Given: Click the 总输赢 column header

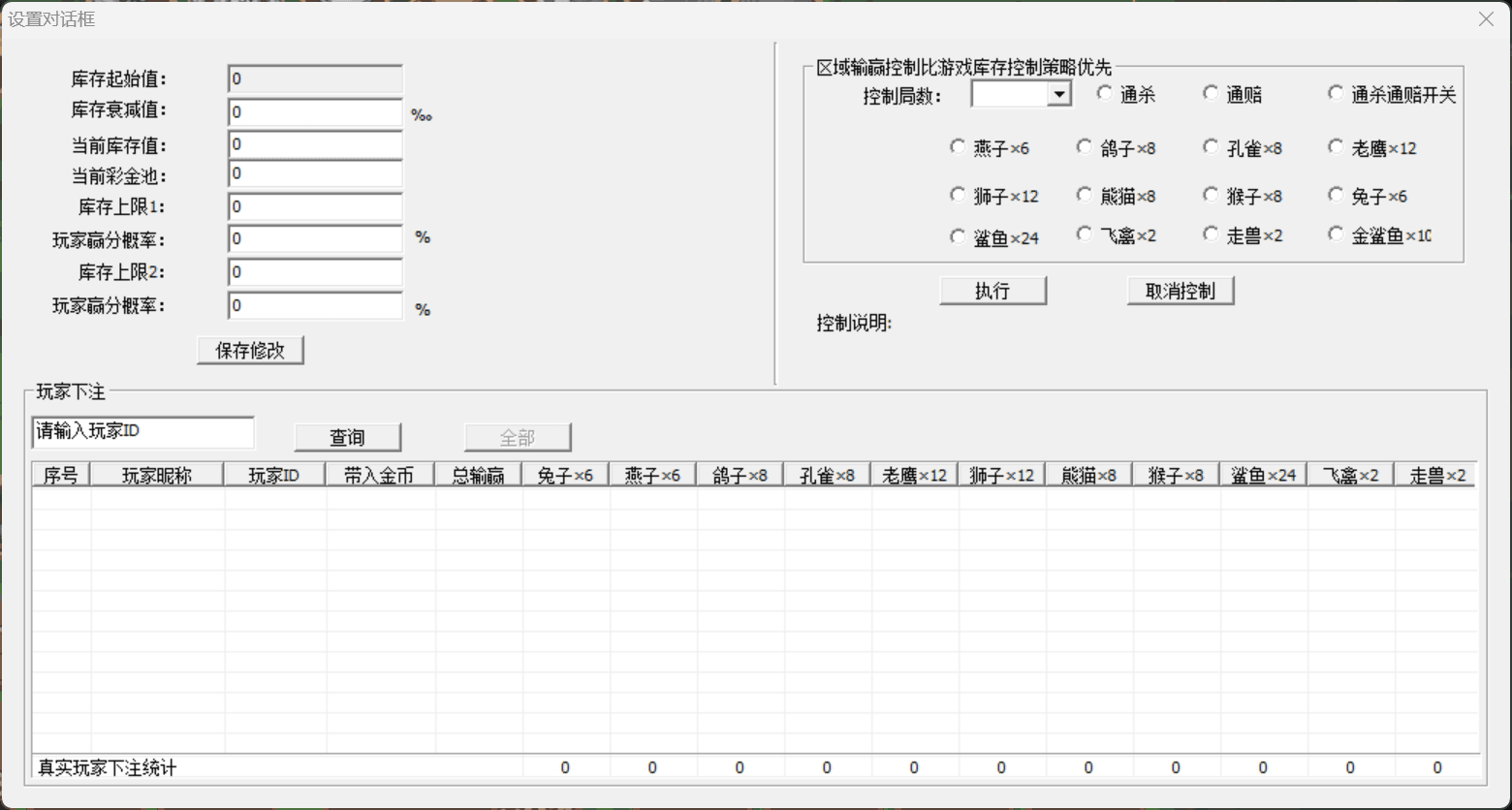Looking at the screenshot, I should pyautogui.click(x=478, y=474).
